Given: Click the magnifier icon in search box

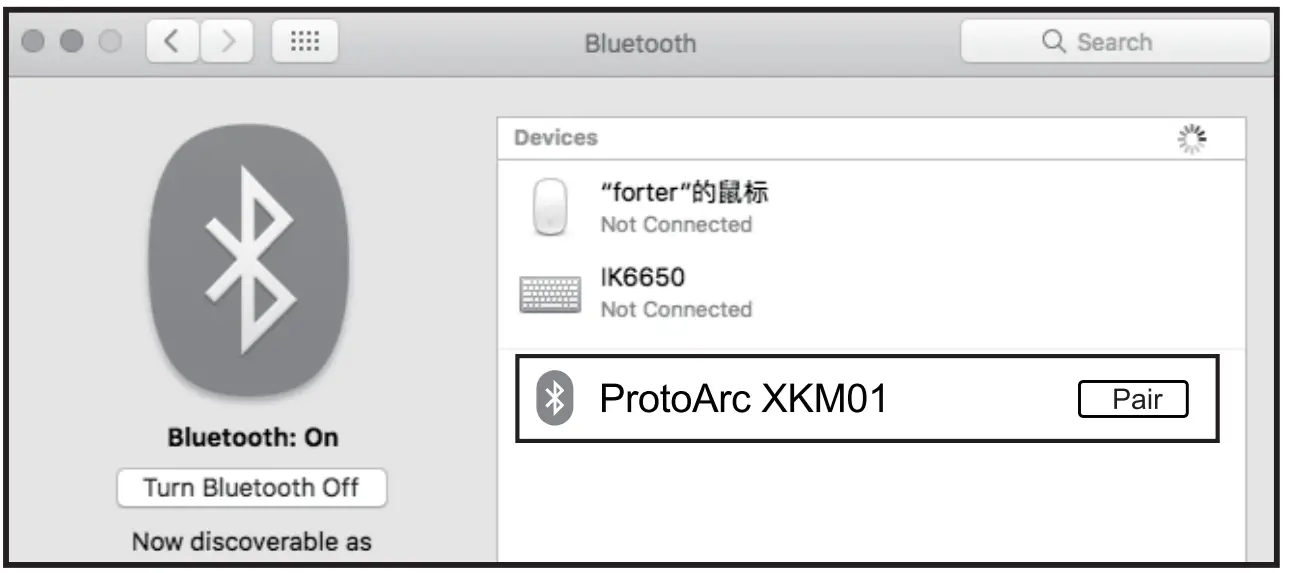Looking at the screenshot, I should tap(1054, 42).
